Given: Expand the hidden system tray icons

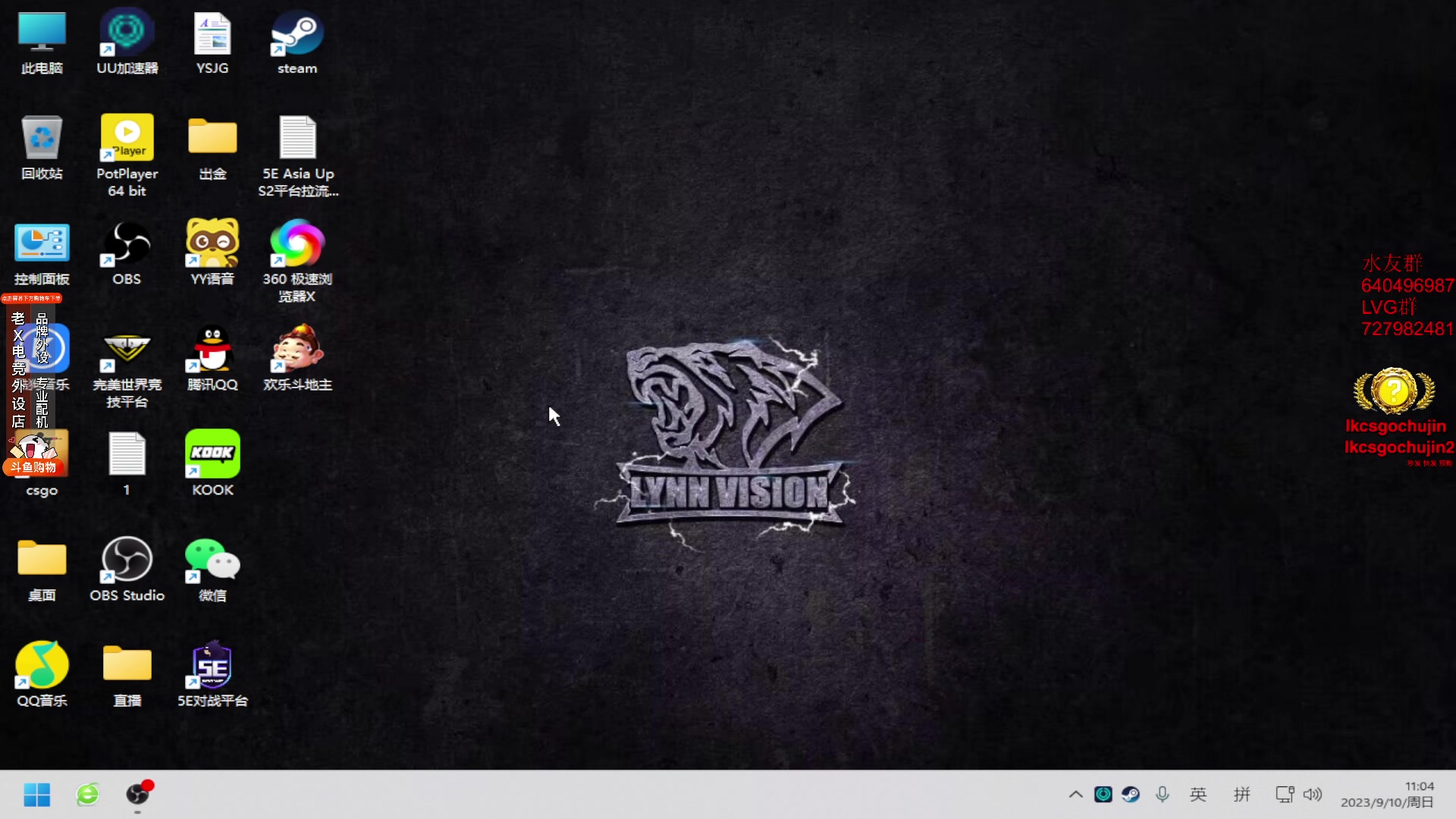Looking at the screenshot, I should tap(1075, 795).
